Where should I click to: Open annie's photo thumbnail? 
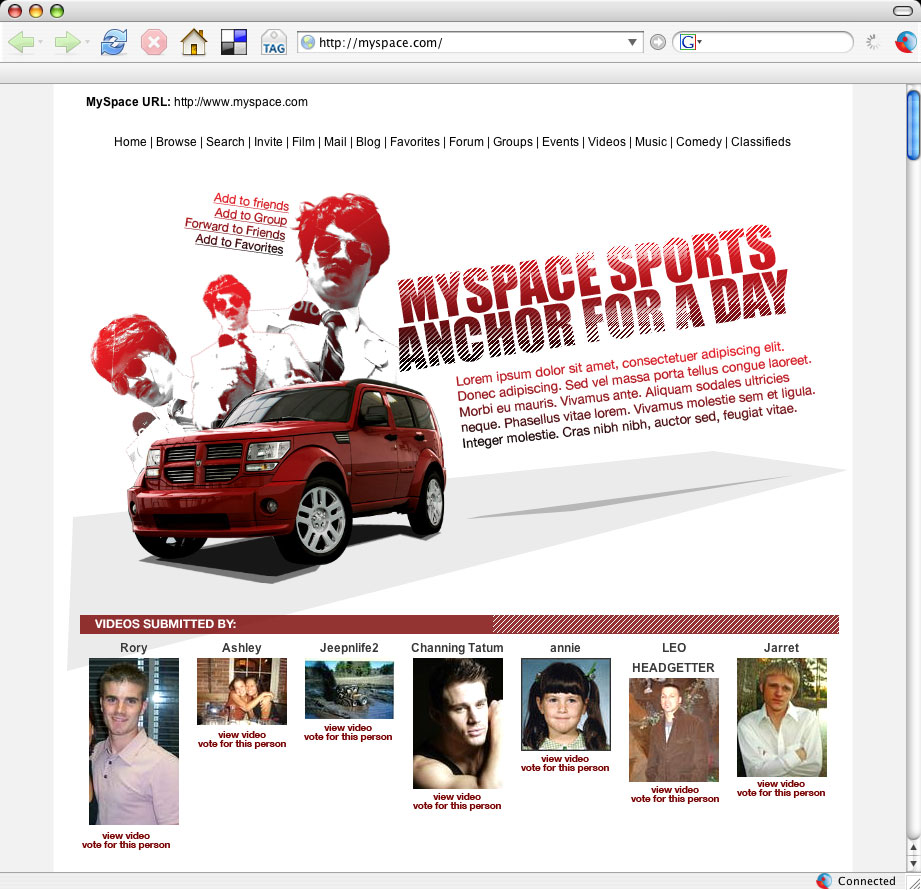point(566,704)
